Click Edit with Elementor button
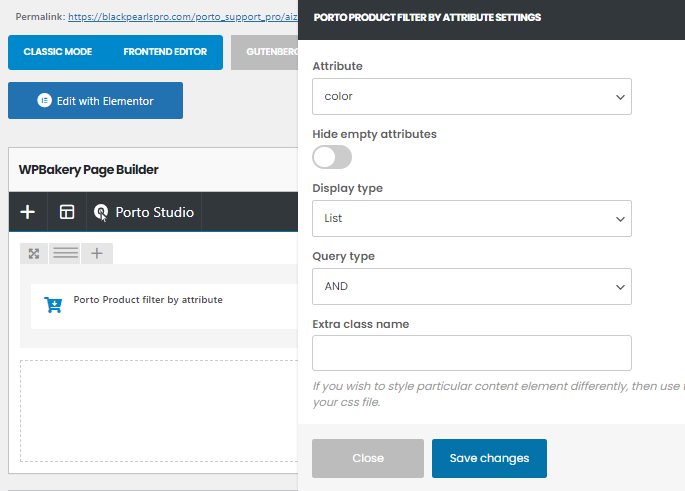This screenshot has height=491, width=685. (96, 100)
